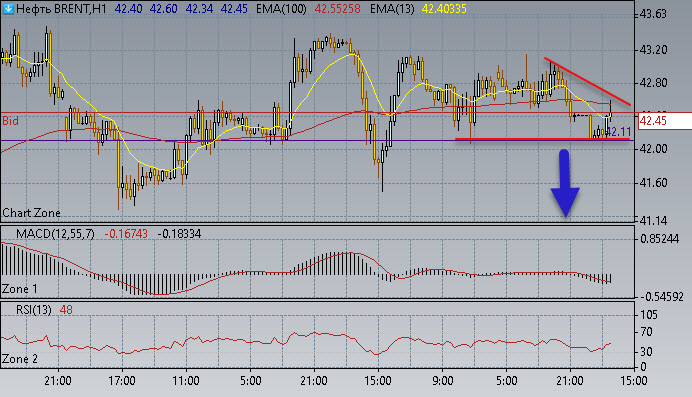
Task: Select the high price value 42.60
Action: (163, 9)
